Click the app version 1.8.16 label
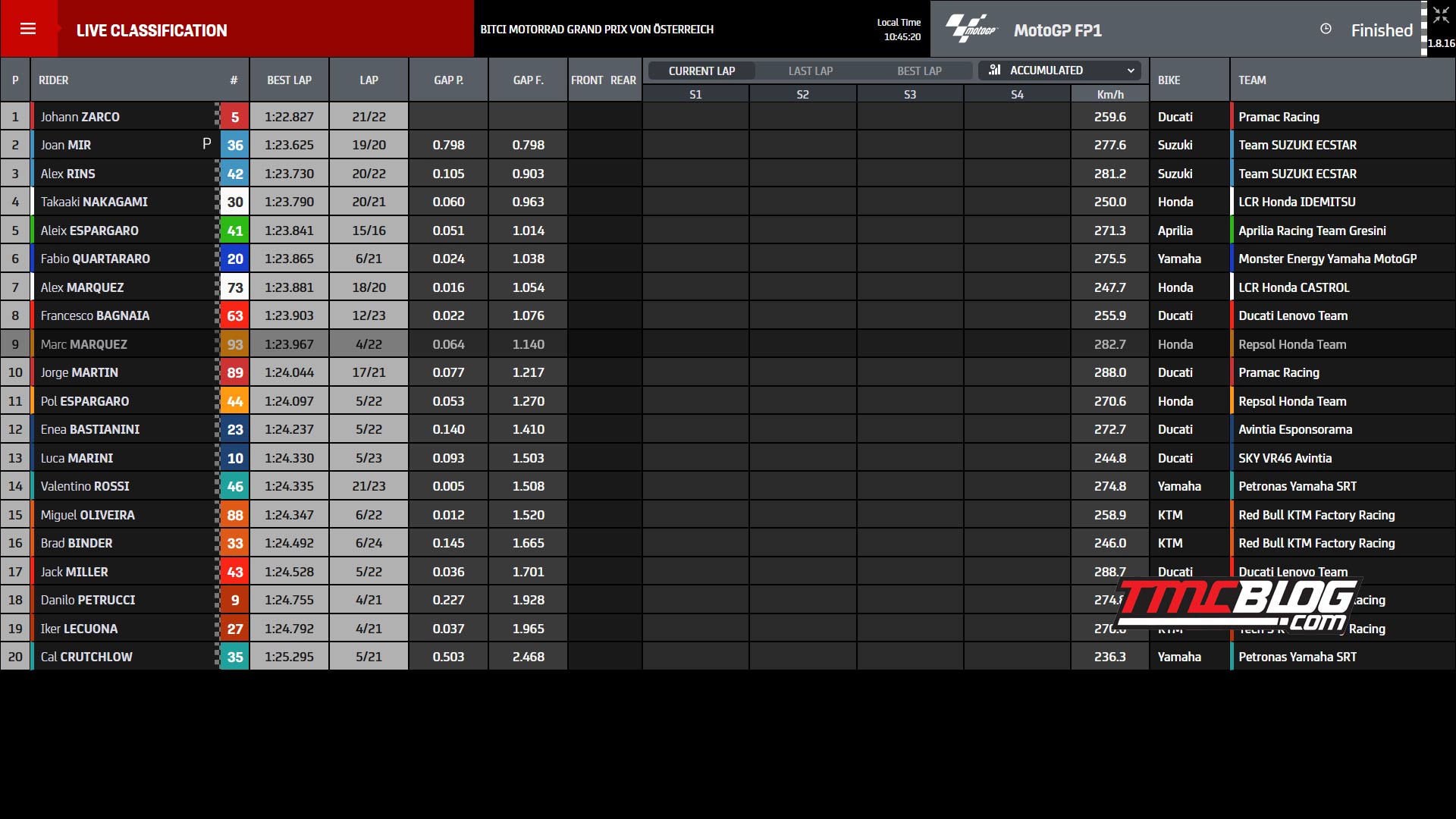1456x819 pixels. click(x=1442, y=43)
